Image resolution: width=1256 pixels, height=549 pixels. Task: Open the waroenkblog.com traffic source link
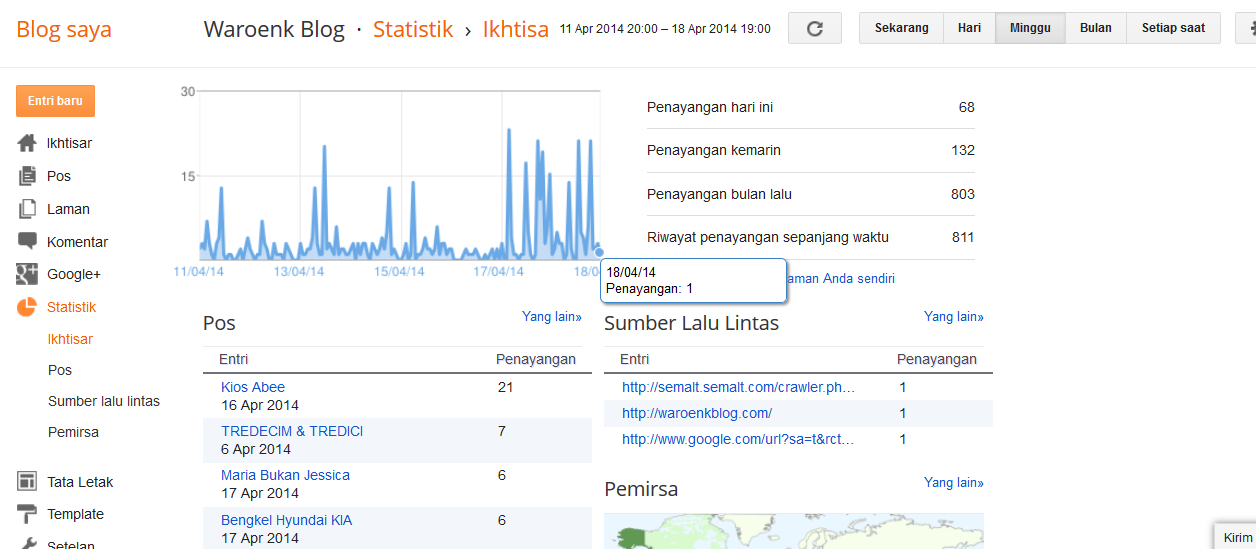[697, 413]
